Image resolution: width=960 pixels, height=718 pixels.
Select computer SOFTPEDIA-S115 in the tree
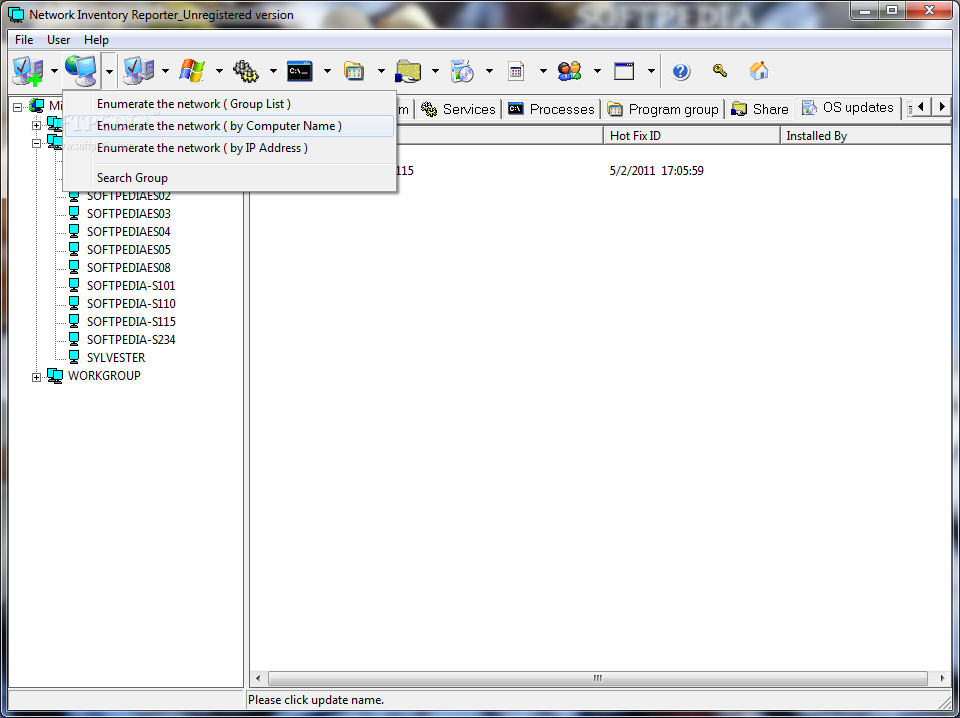click(131, 322)
